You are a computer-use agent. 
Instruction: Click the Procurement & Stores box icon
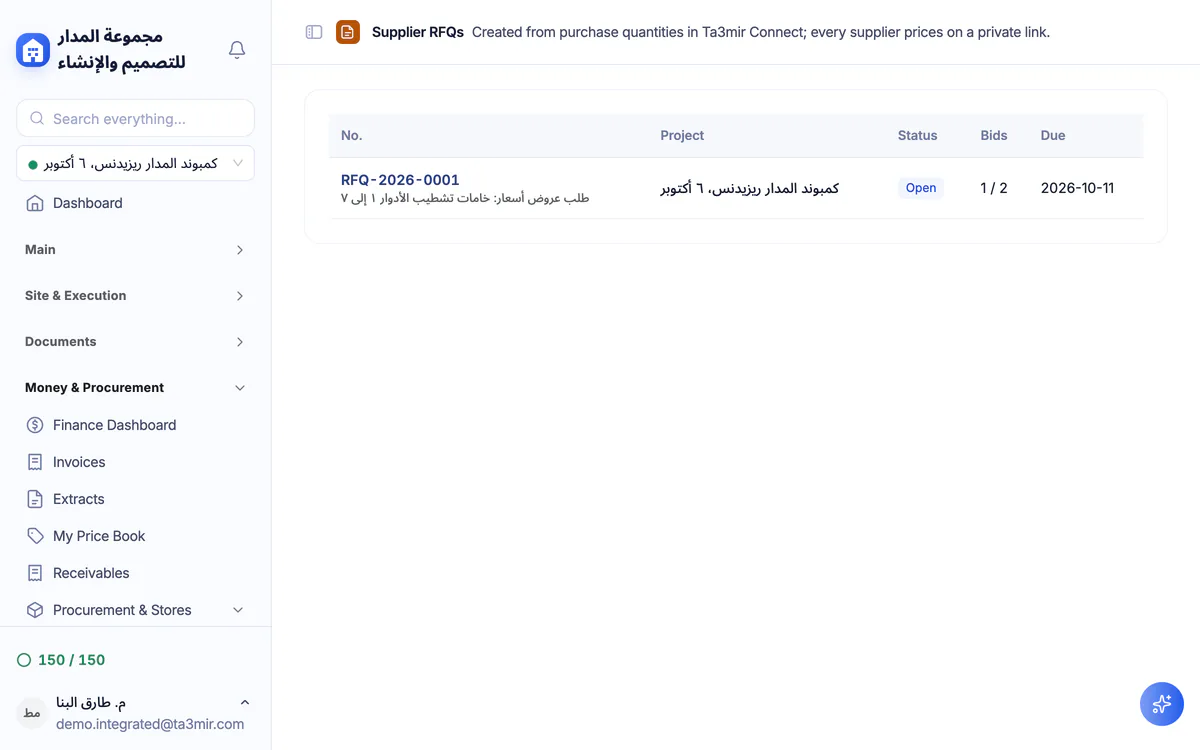point(35,610)
